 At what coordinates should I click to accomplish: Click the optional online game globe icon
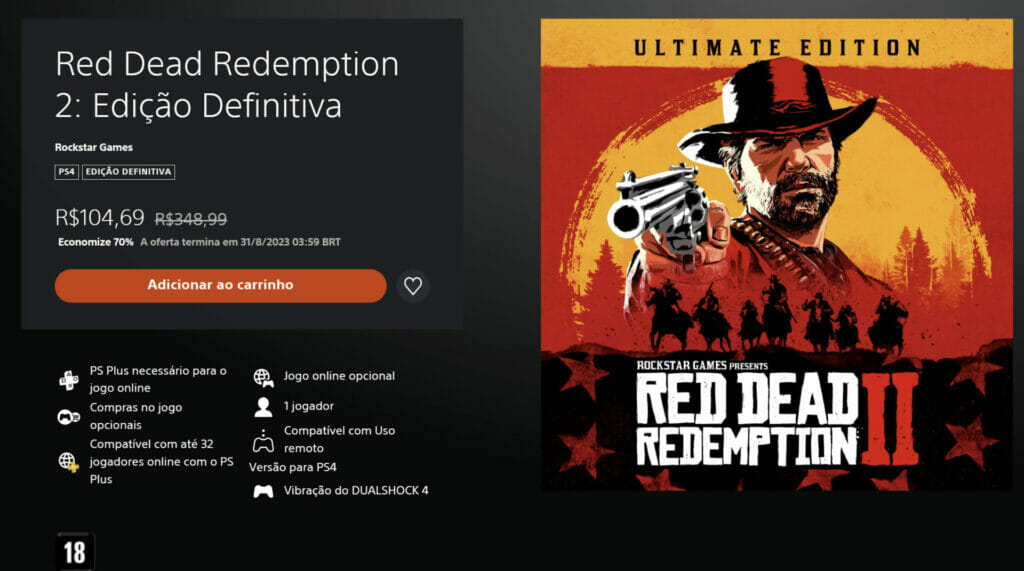tap(263, 377)
